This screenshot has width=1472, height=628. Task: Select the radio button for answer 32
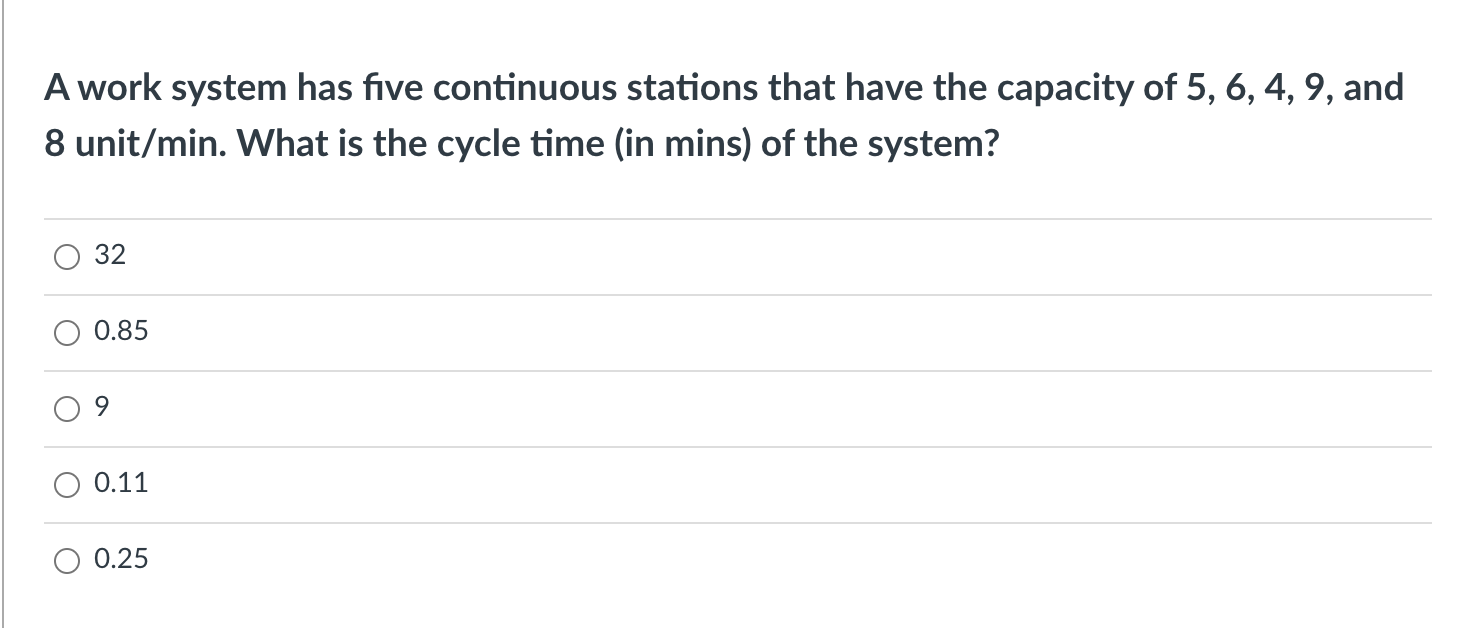click(66, 256)
